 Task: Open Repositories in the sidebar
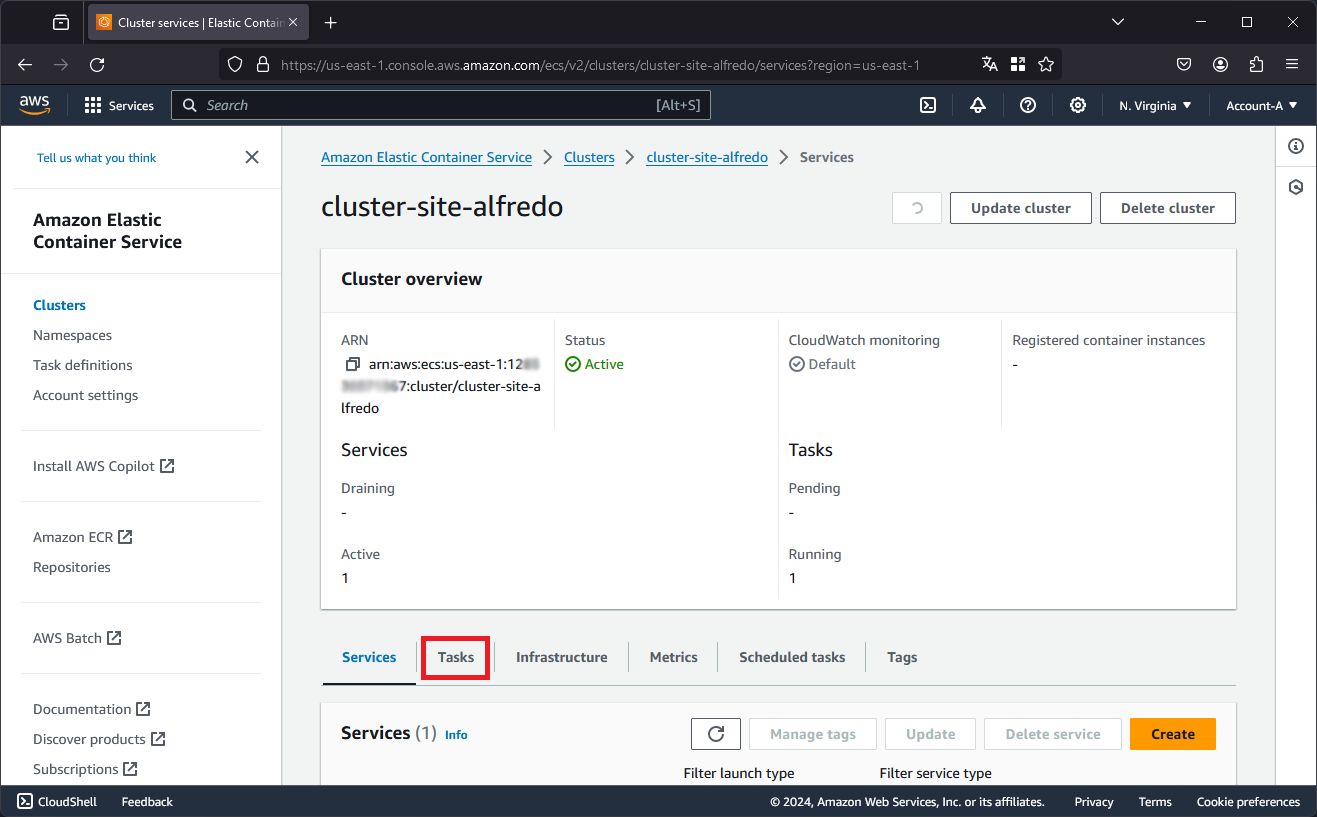click(72, 567)
